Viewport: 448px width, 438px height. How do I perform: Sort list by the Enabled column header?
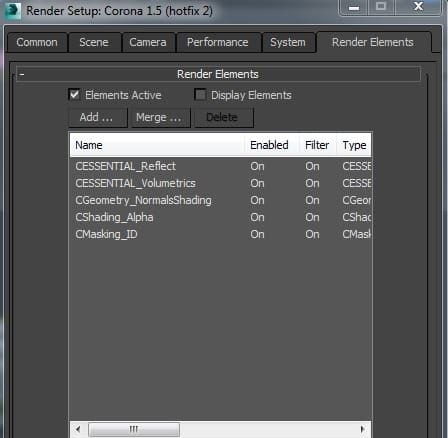point(269,145)
